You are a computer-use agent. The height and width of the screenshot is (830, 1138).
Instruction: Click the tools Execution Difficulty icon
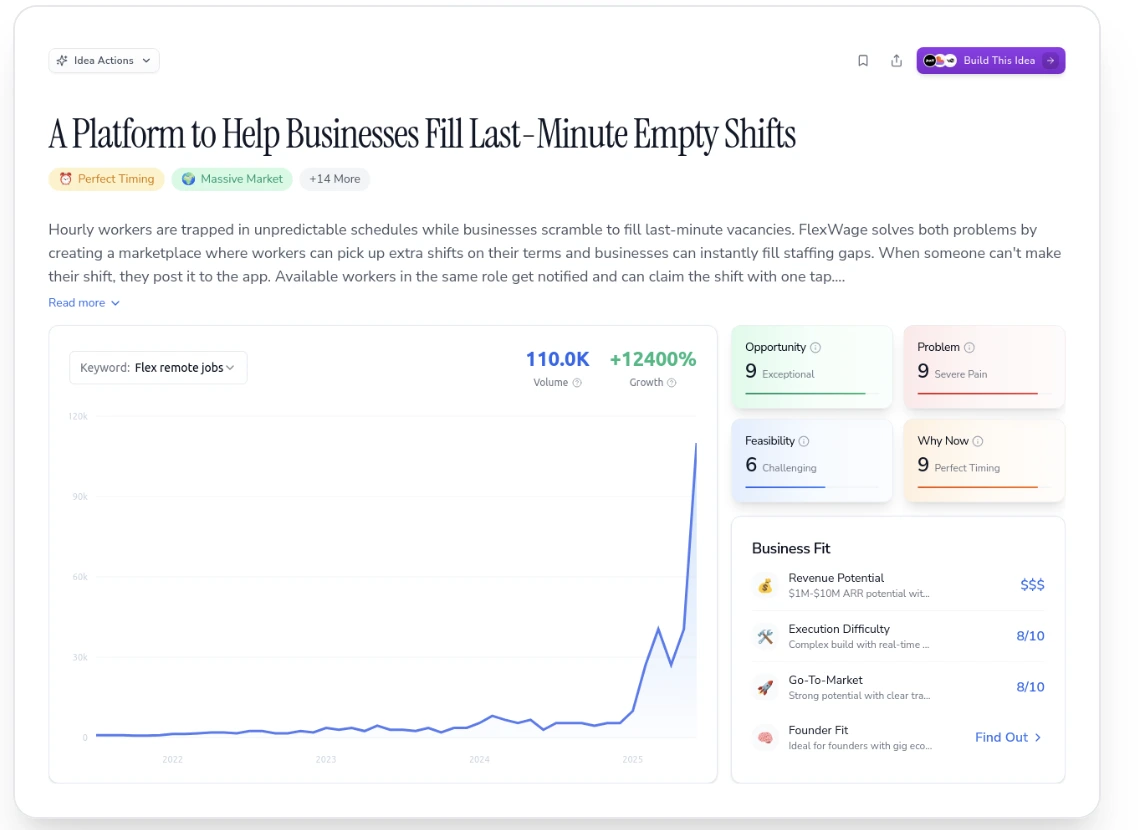pyautogui.click(x=765, y=636)
